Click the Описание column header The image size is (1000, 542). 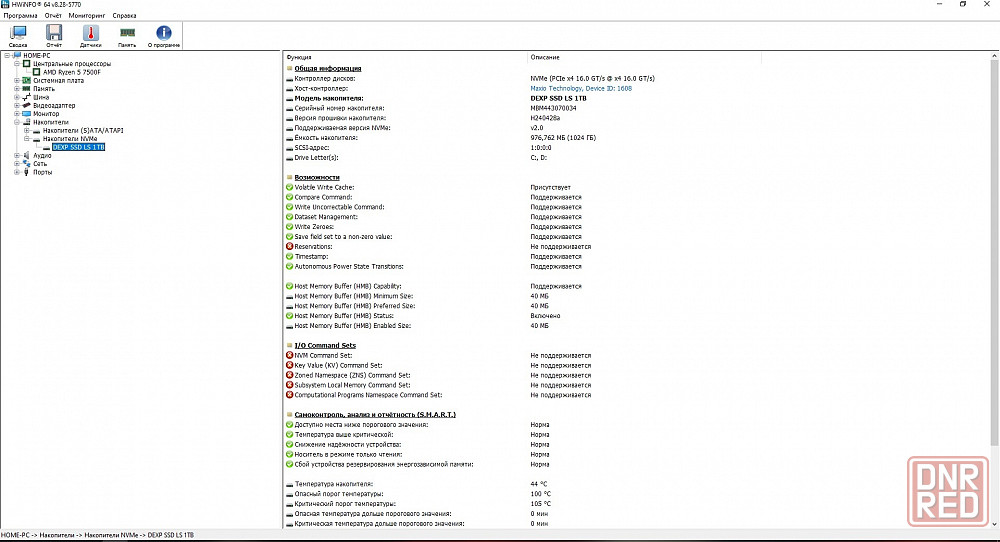[645, 57]
